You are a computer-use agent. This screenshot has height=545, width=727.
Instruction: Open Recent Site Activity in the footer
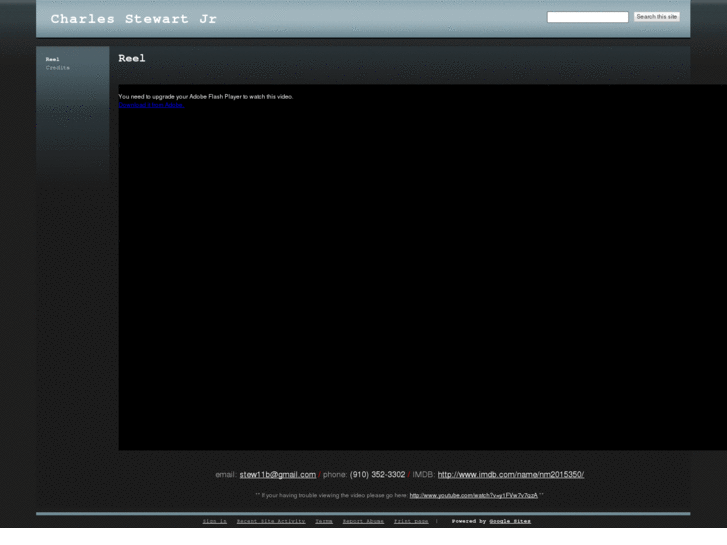tap(270, 521)
